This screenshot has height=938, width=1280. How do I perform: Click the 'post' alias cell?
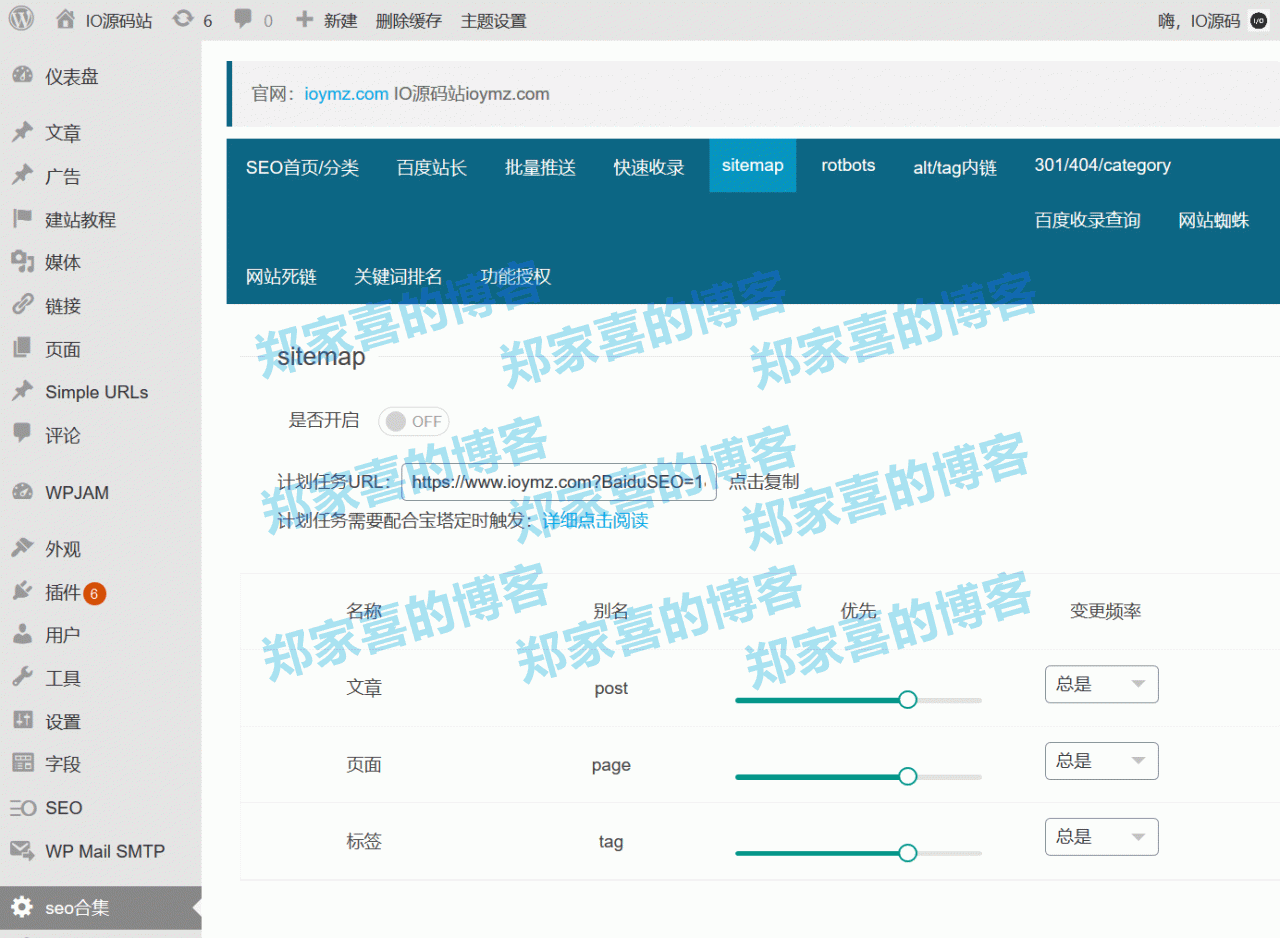point(611,688)
